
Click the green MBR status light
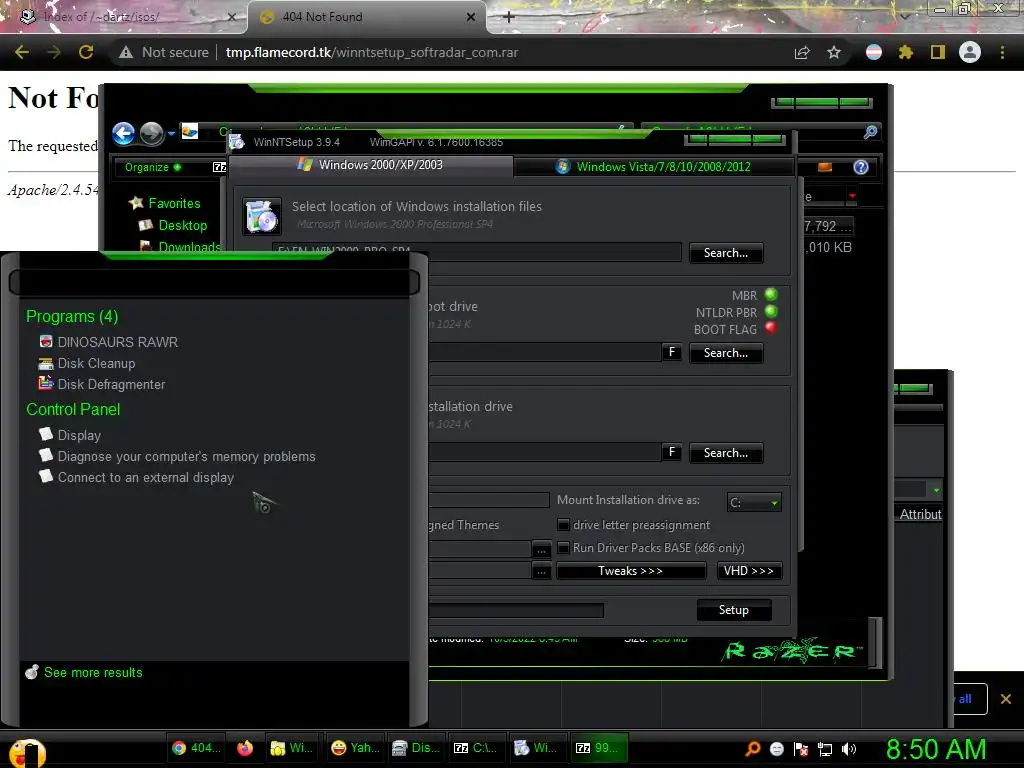pyautogui.click(x=771, y=295)
